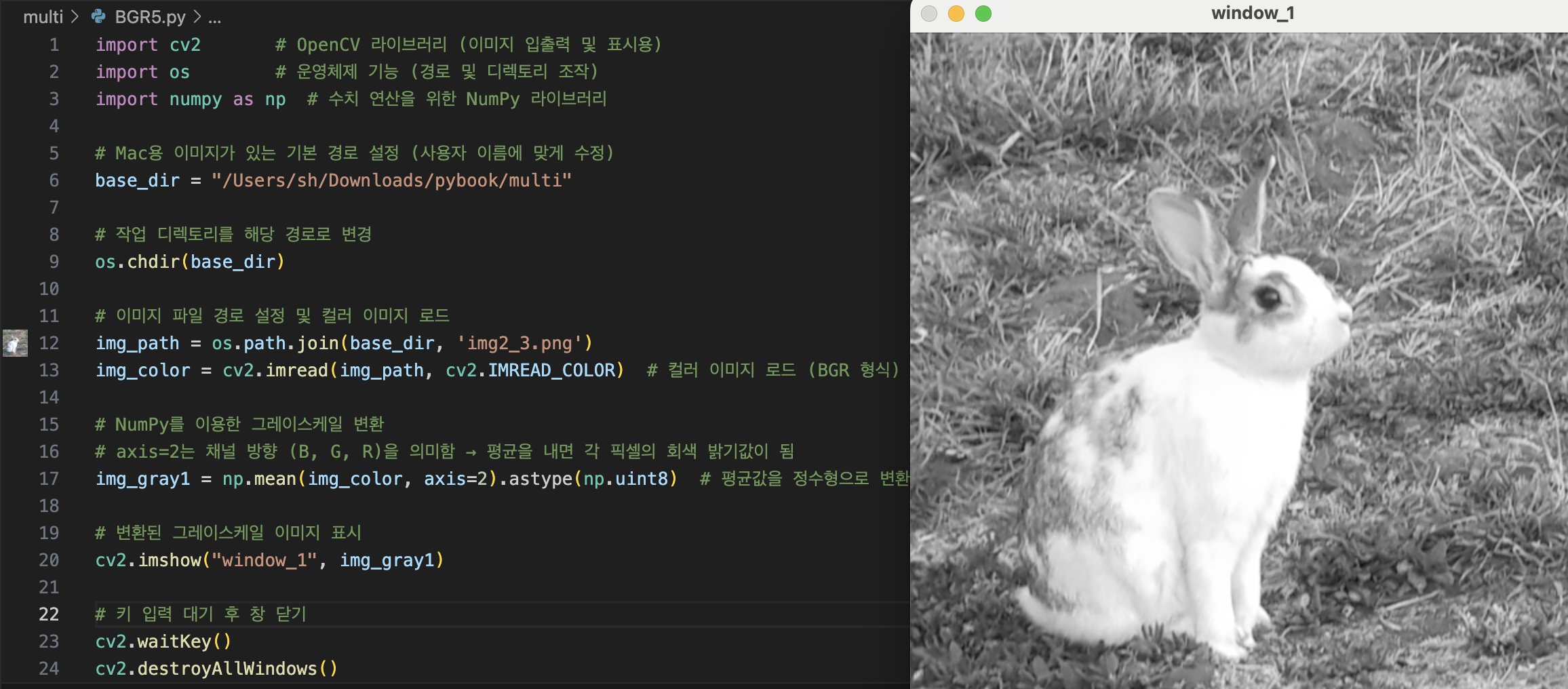Click line number 17 in the gutter
This screenshot has height=689, width=1568.
(x=49, y=479)
